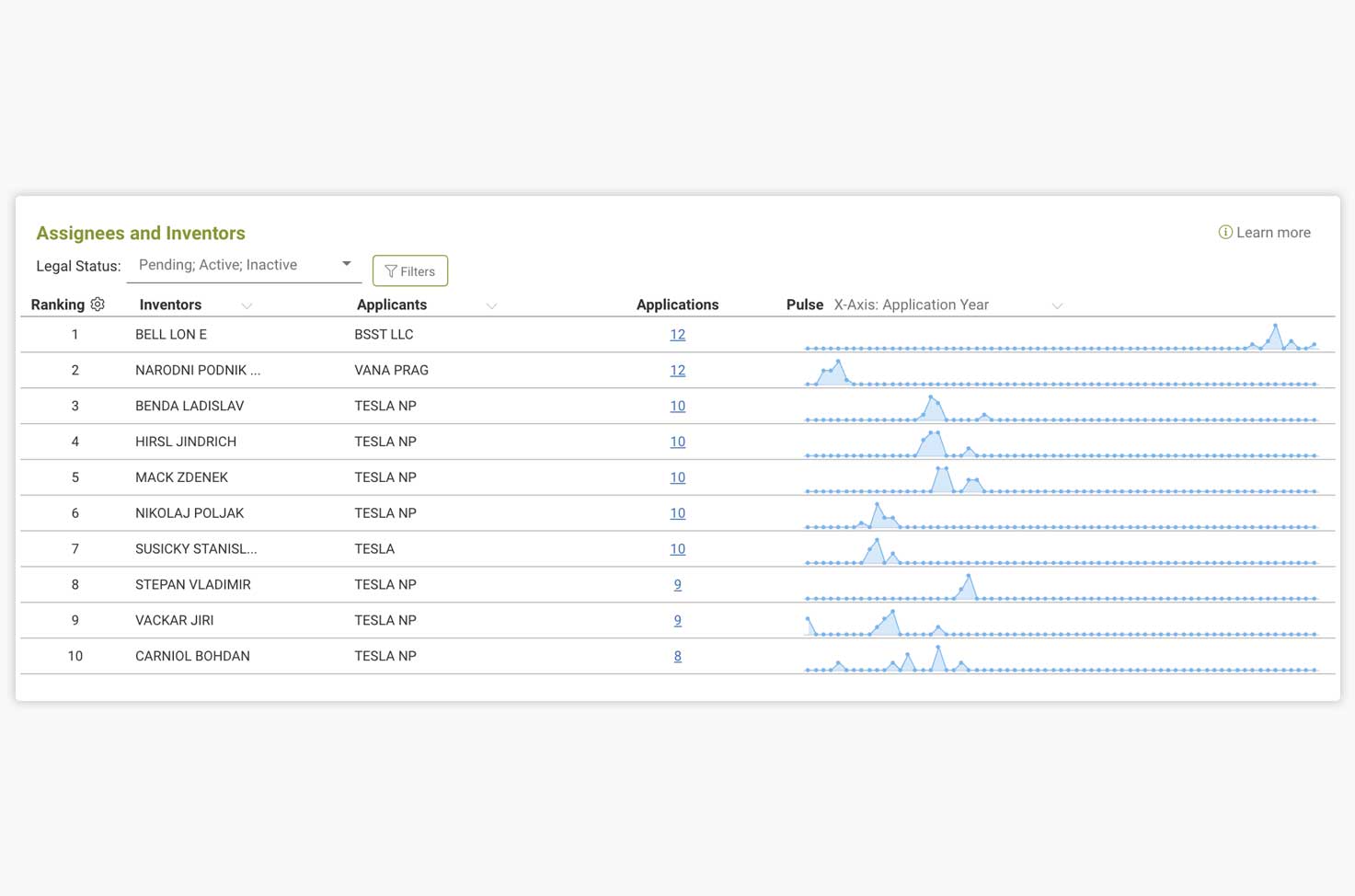Select inventor BELL LON E
This screenshot has width=1355, height=896.
tap(171, 335)
